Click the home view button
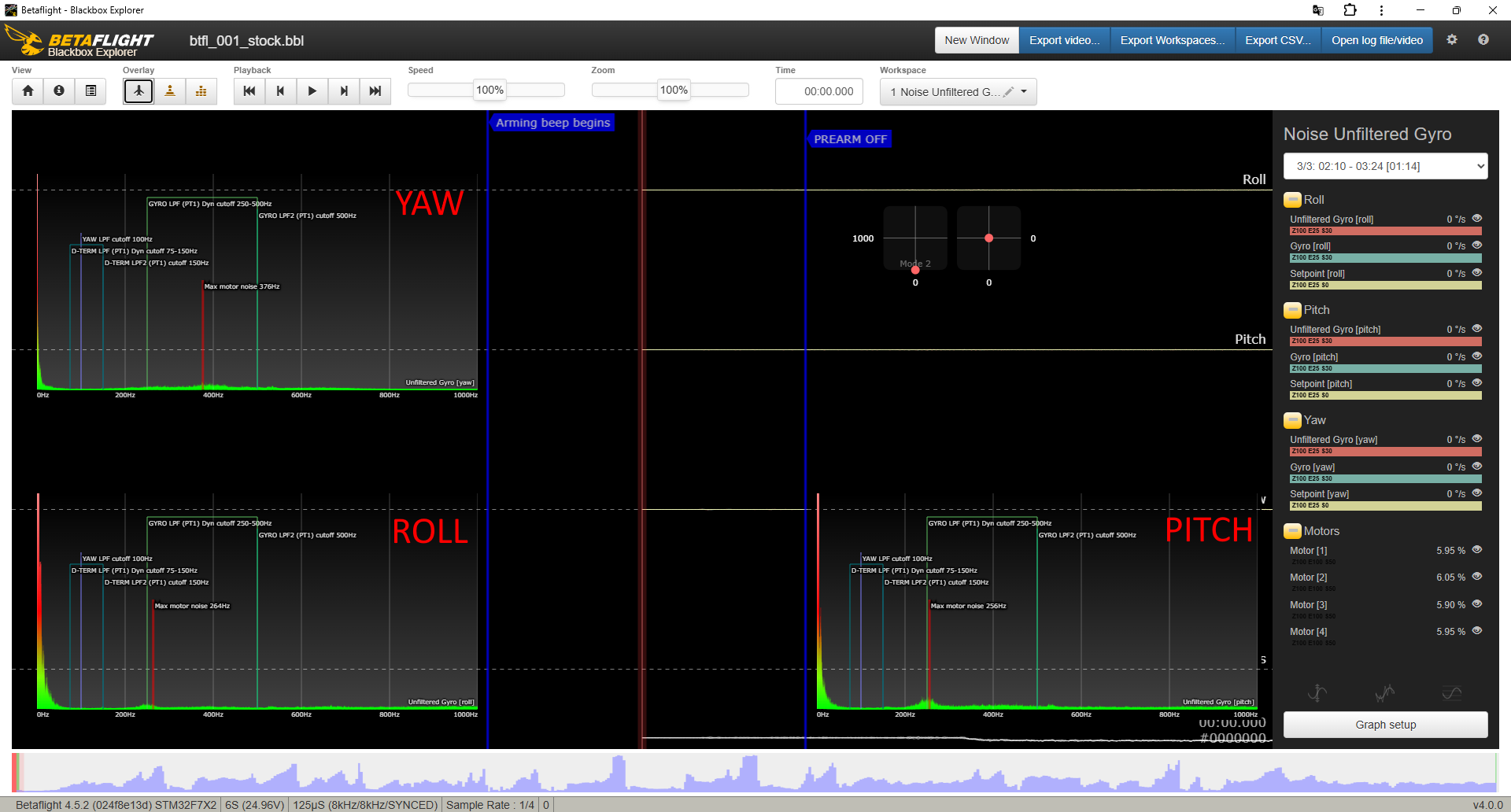 pos(28,91)
